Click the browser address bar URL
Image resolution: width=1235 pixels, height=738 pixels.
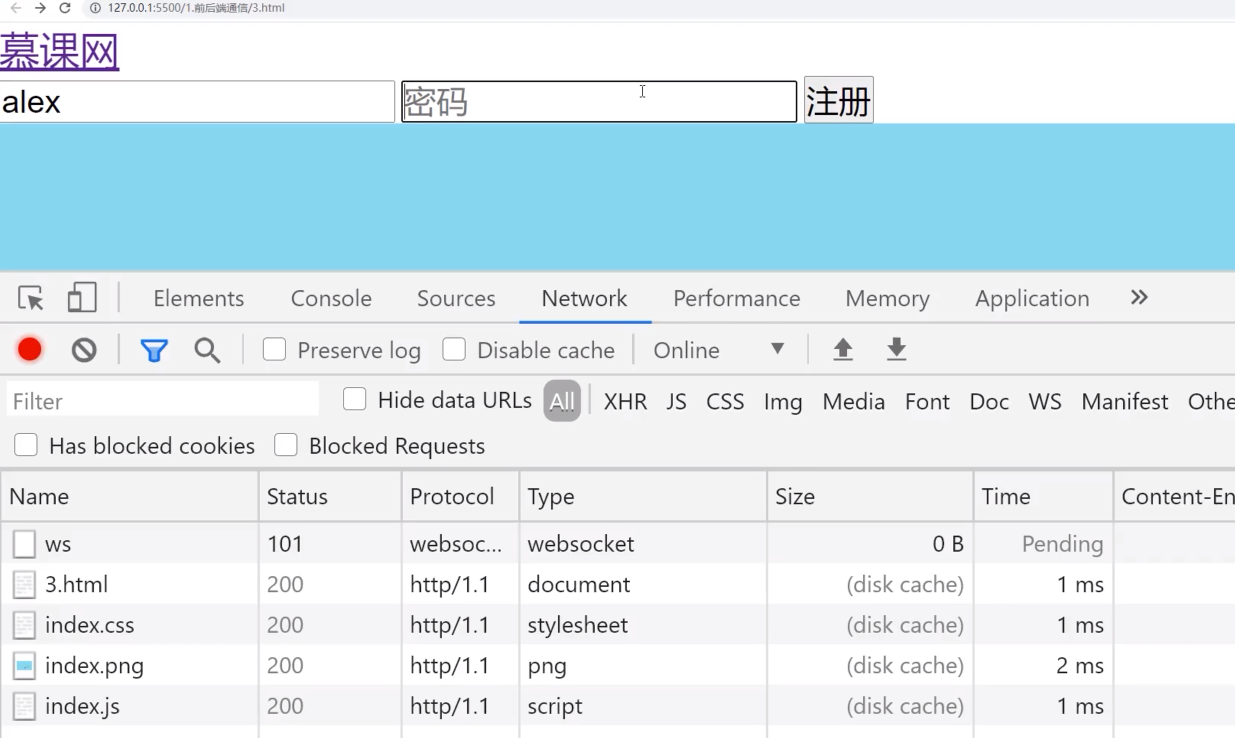(196, 8)
